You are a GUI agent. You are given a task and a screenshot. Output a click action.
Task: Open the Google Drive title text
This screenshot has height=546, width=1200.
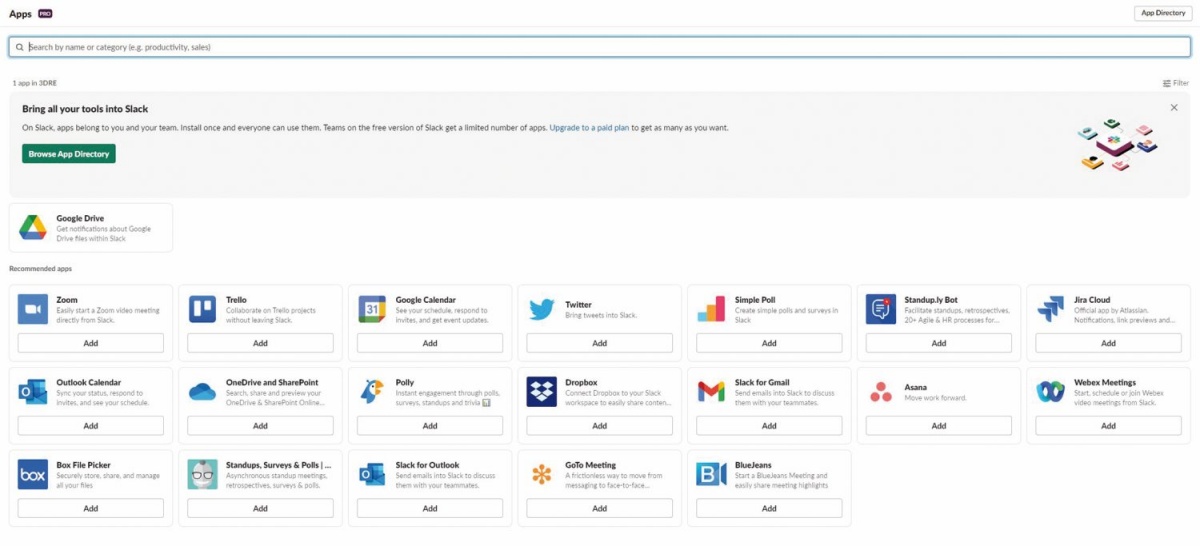(x=80, y=218)
